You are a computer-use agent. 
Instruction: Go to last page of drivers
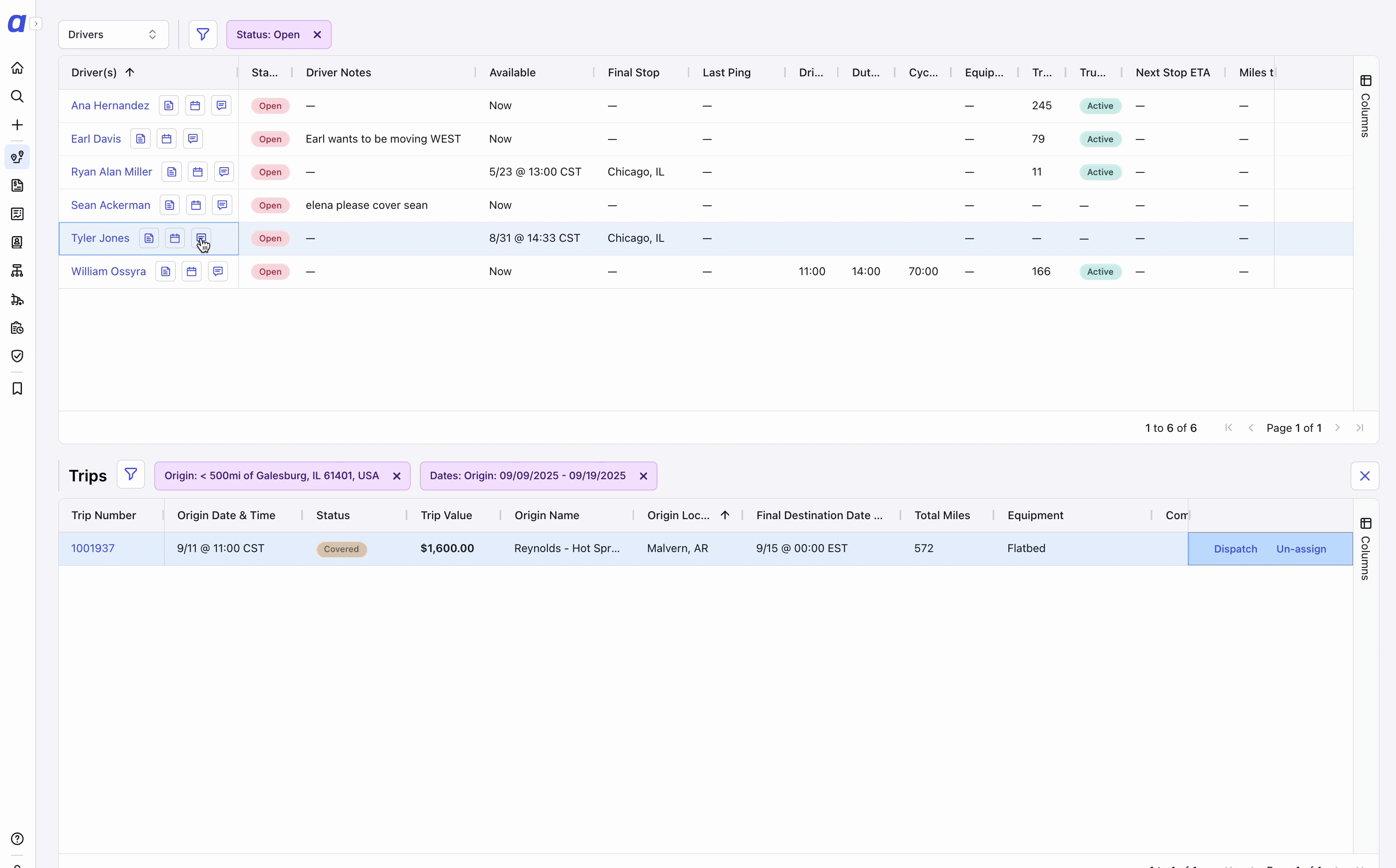[x=1360, y=428]
